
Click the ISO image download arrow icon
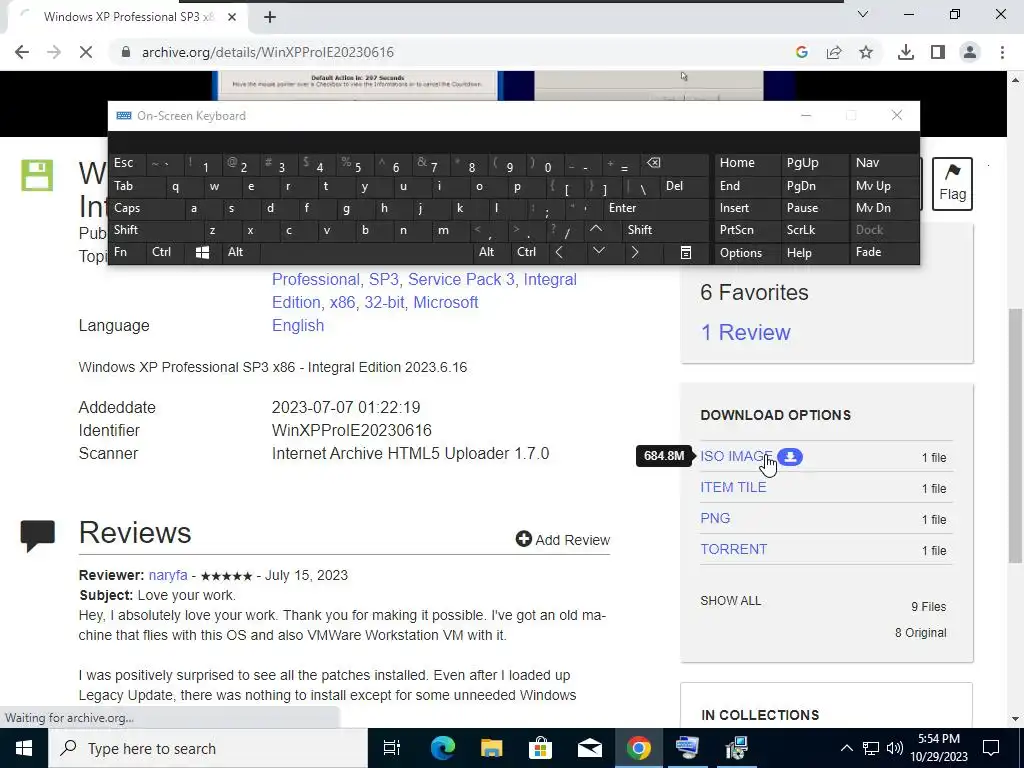790,456
